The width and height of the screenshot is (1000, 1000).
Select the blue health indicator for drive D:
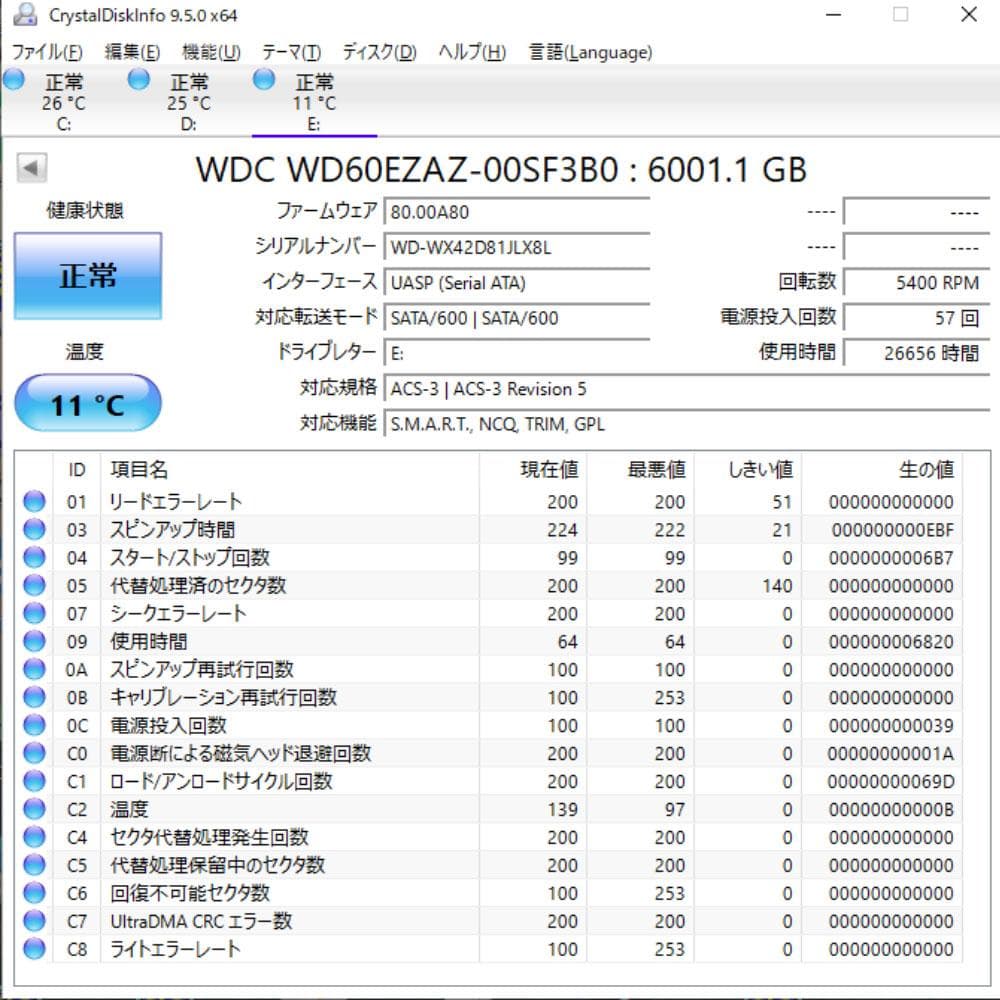tap(137, 79)
